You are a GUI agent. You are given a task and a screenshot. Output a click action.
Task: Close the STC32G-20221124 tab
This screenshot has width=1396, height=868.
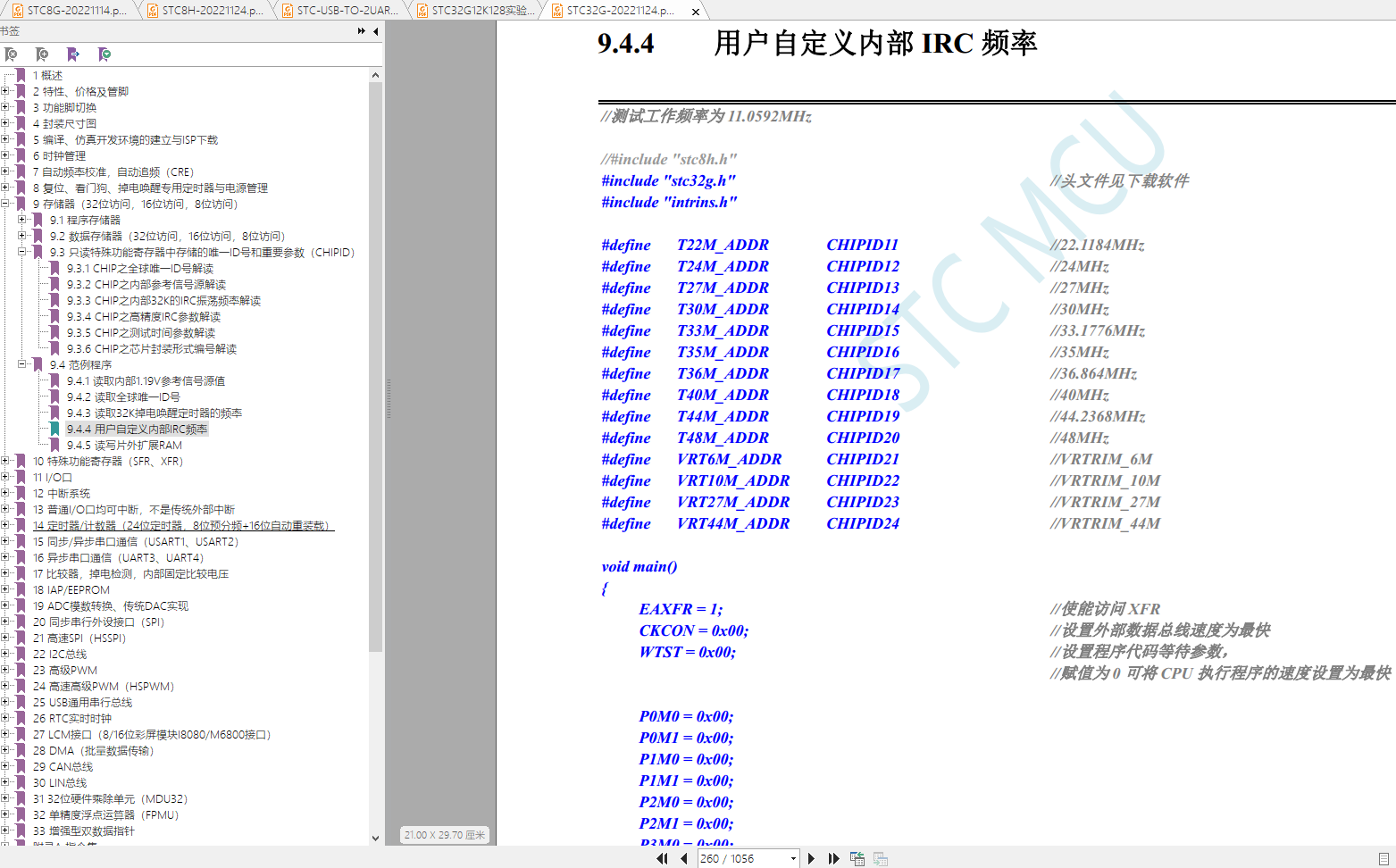click(696, 12)
